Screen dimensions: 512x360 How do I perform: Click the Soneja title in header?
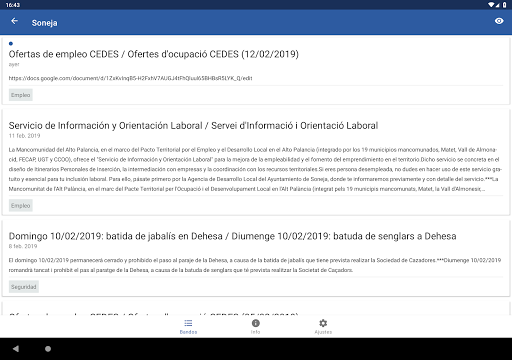click(44, 23)
